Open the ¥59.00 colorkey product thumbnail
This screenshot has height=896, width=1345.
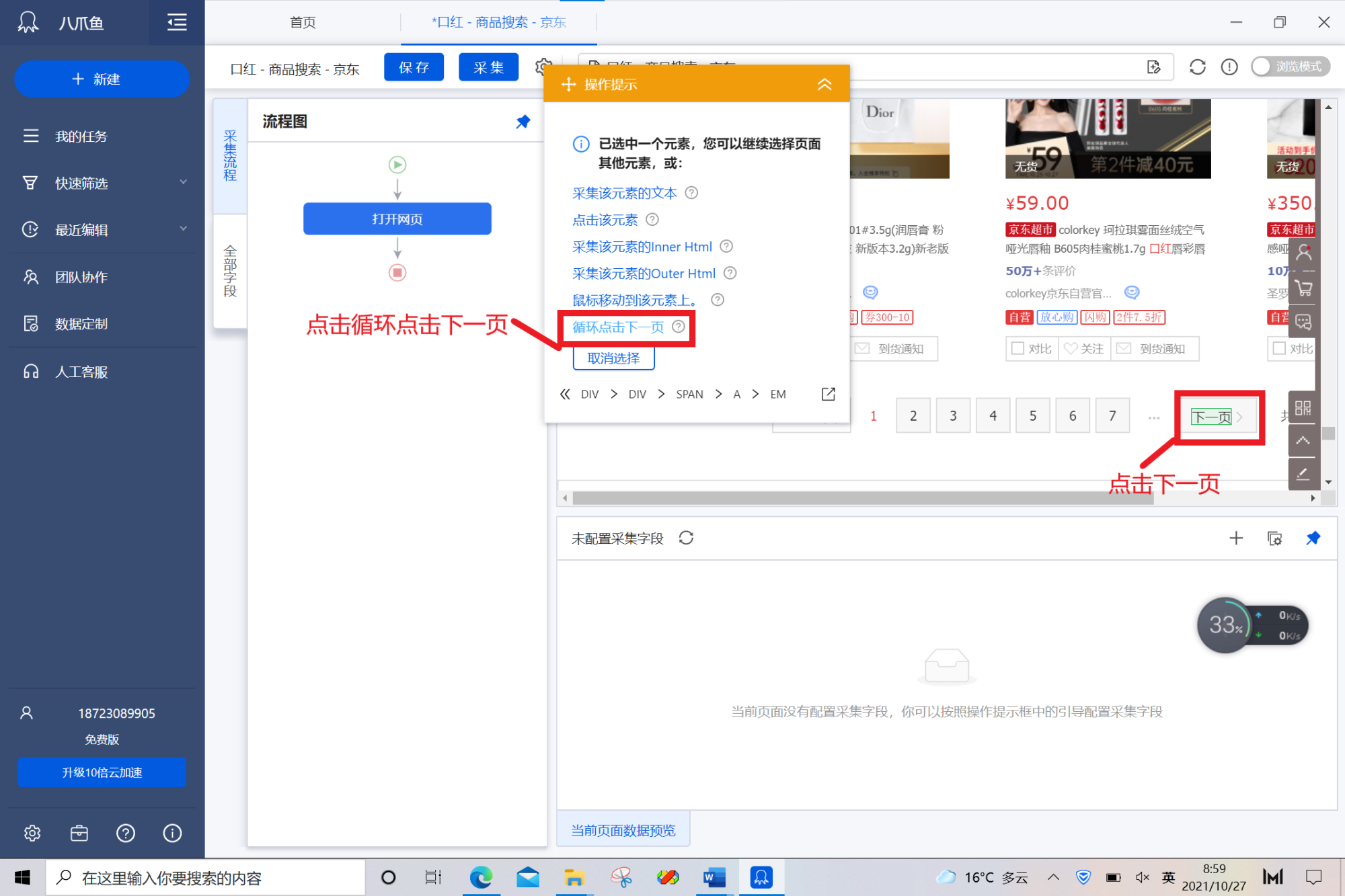pyautogui.click(x=1108, y=138)
